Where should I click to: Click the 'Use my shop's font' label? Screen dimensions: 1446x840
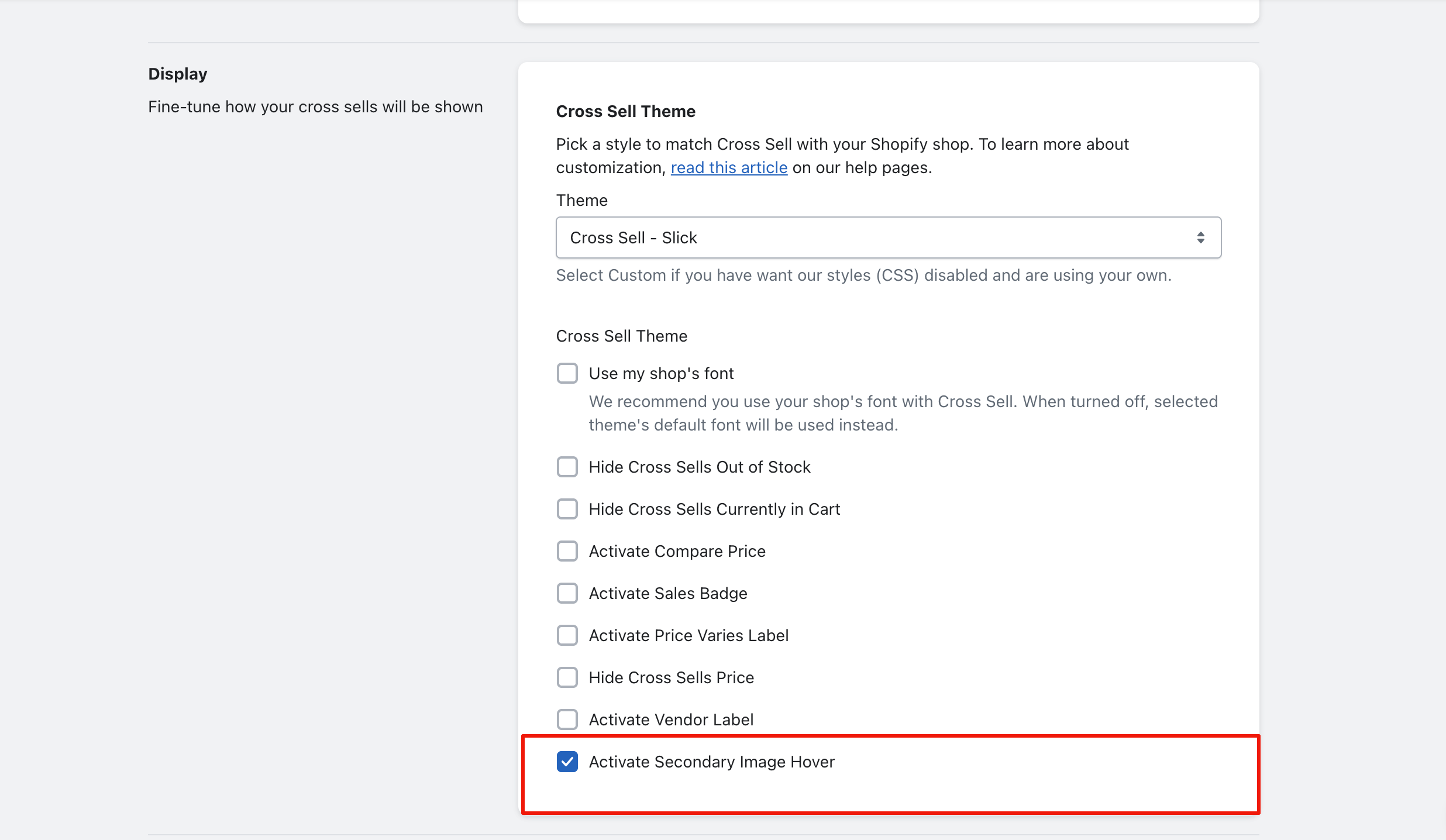[x=661, y=373]
